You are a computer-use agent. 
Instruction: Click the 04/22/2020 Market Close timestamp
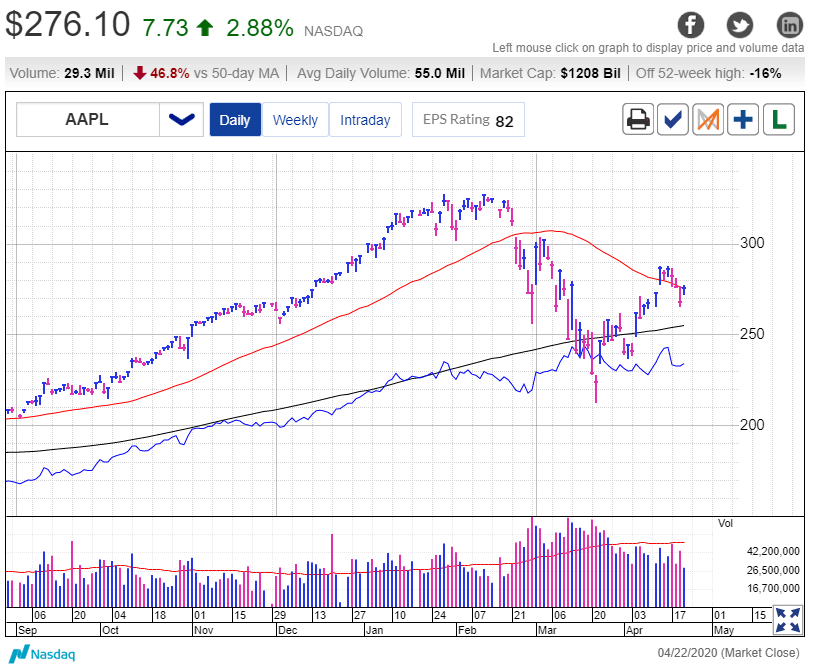[728, 653]
